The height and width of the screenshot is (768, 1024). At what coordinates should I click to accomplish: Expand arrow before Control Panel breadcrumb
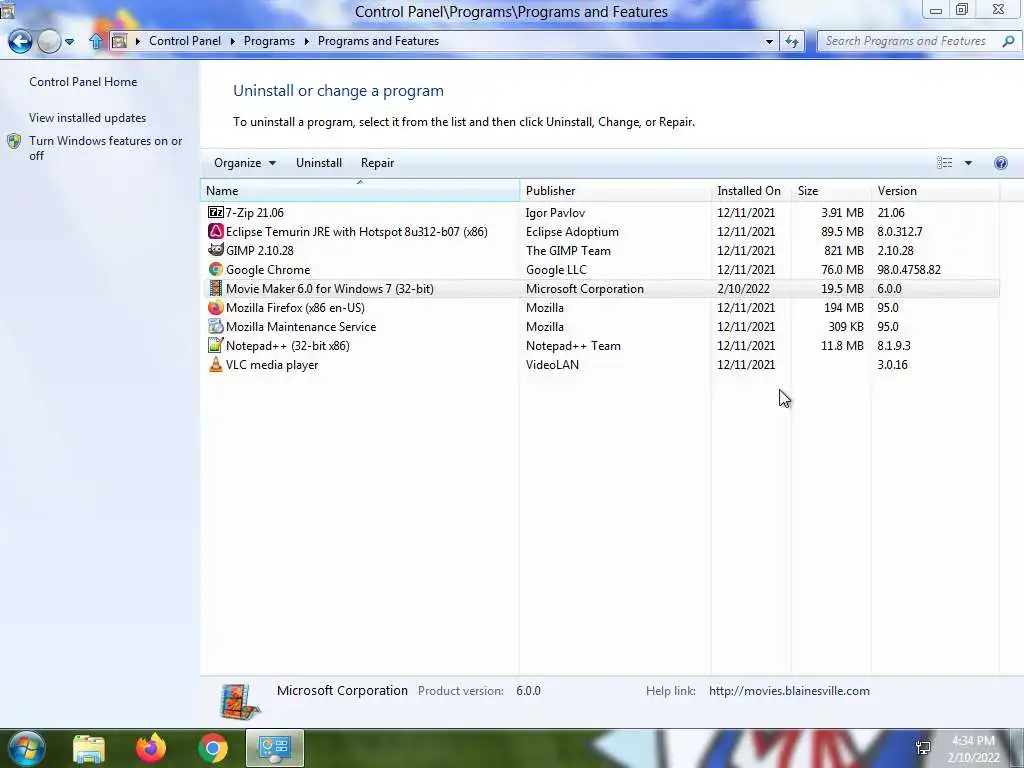point(138,41)
